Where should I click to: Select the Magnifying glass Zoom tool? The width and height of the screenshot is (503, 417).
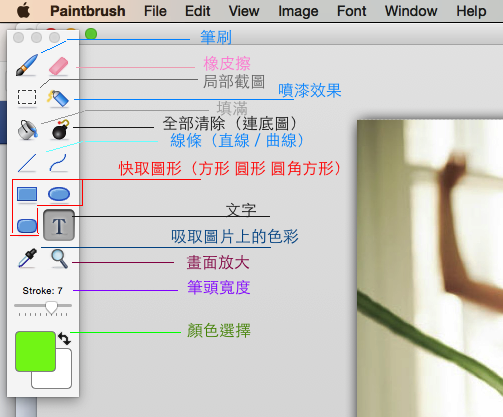click(x=59, y=259)
